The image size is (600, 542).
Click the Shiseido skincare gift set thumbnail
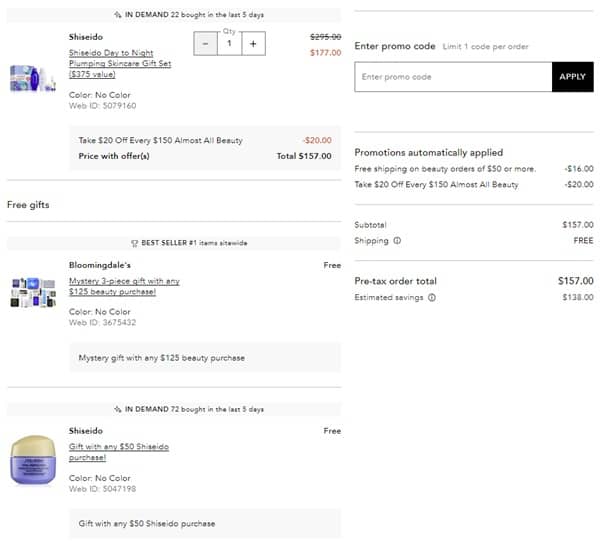(x=33, y=78)
